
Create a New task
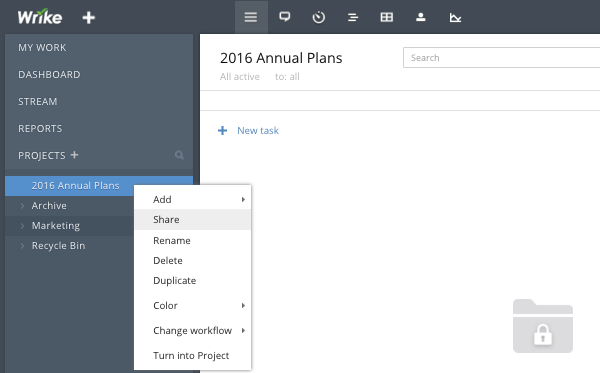[x=258, y=130]
